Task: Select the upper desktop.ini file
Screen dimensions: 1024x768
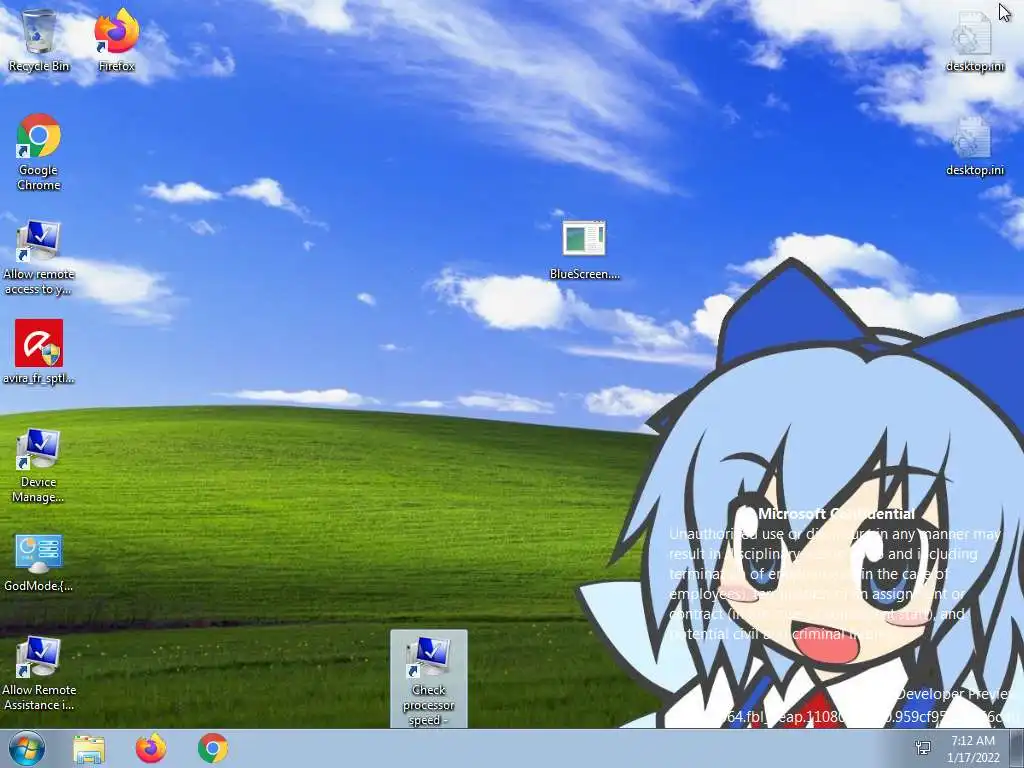Action: [974, 40]
